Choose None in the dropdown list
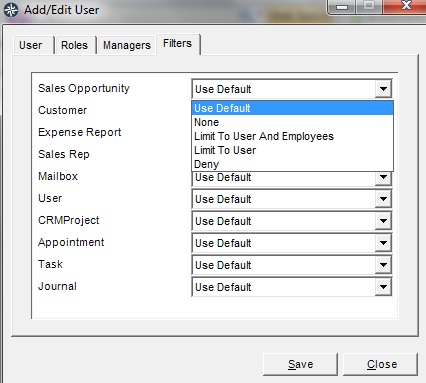 coord(292,122)
